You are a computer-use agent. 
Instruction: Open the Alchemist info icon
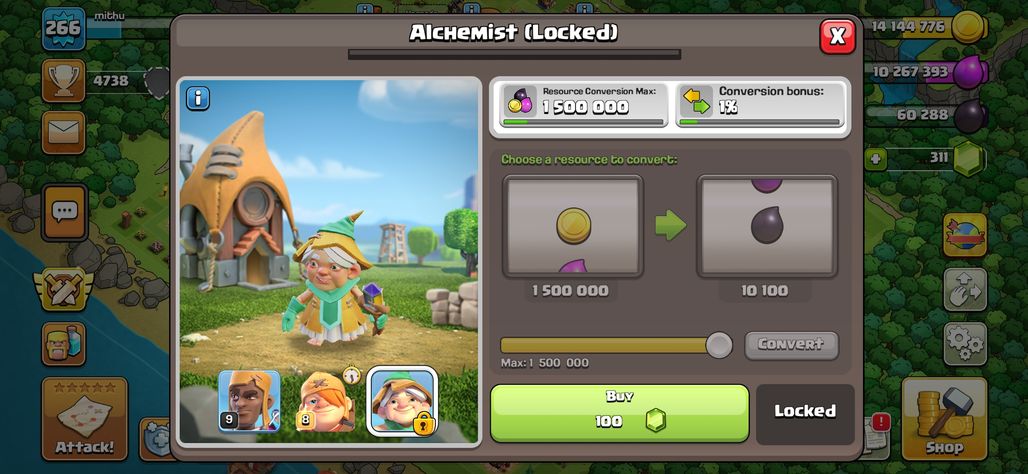click(198, 98)
